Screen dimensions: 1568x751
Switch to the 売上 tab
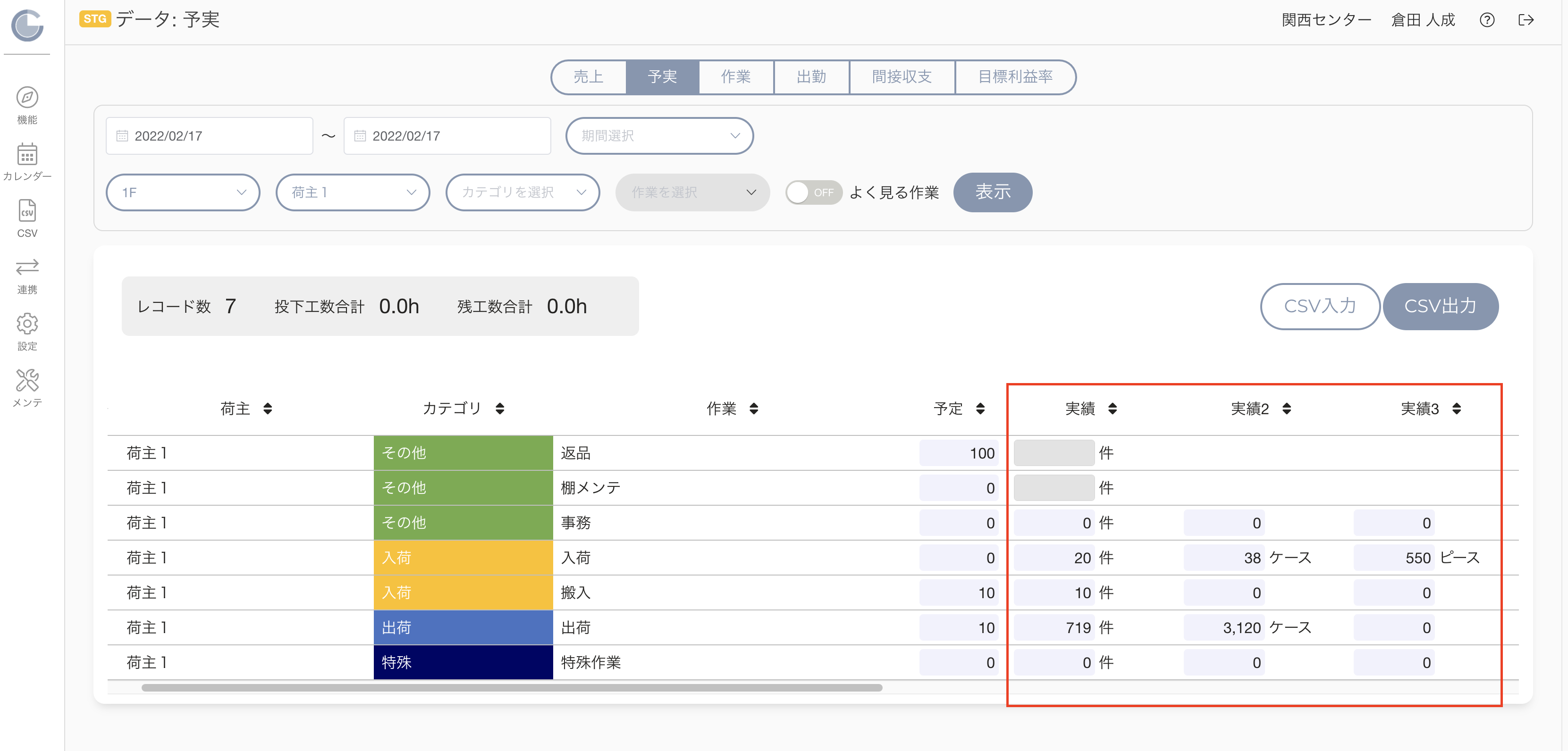pos(589,77)
